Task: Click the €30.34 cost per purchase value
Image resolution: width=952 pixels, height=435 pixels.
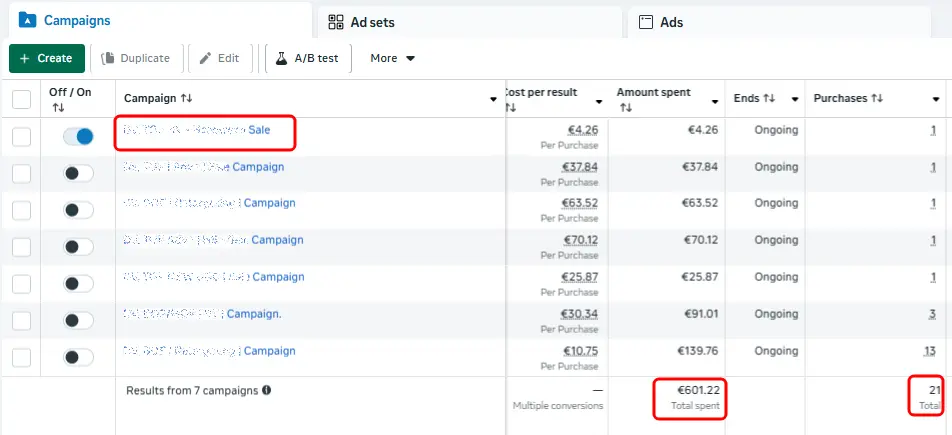Action: [x=580, y=314]
